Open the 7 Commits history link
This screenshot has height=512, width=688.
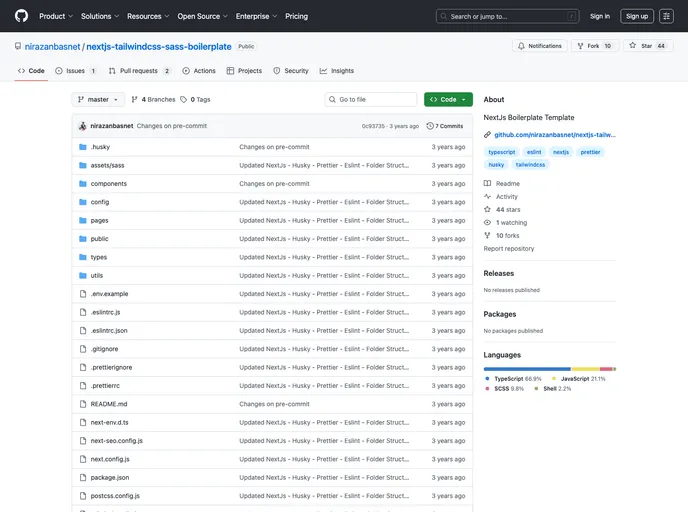click(444, 126)
